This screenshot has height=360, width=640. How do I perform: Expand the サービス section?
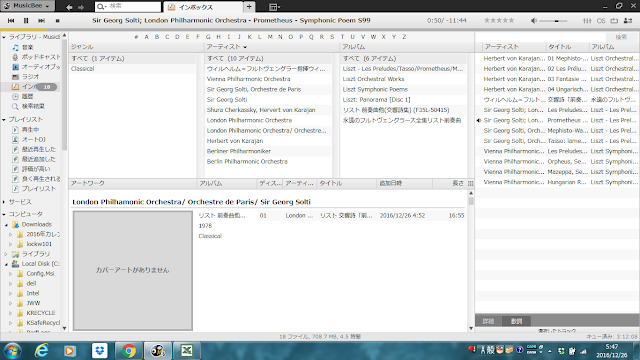(4, 202)
